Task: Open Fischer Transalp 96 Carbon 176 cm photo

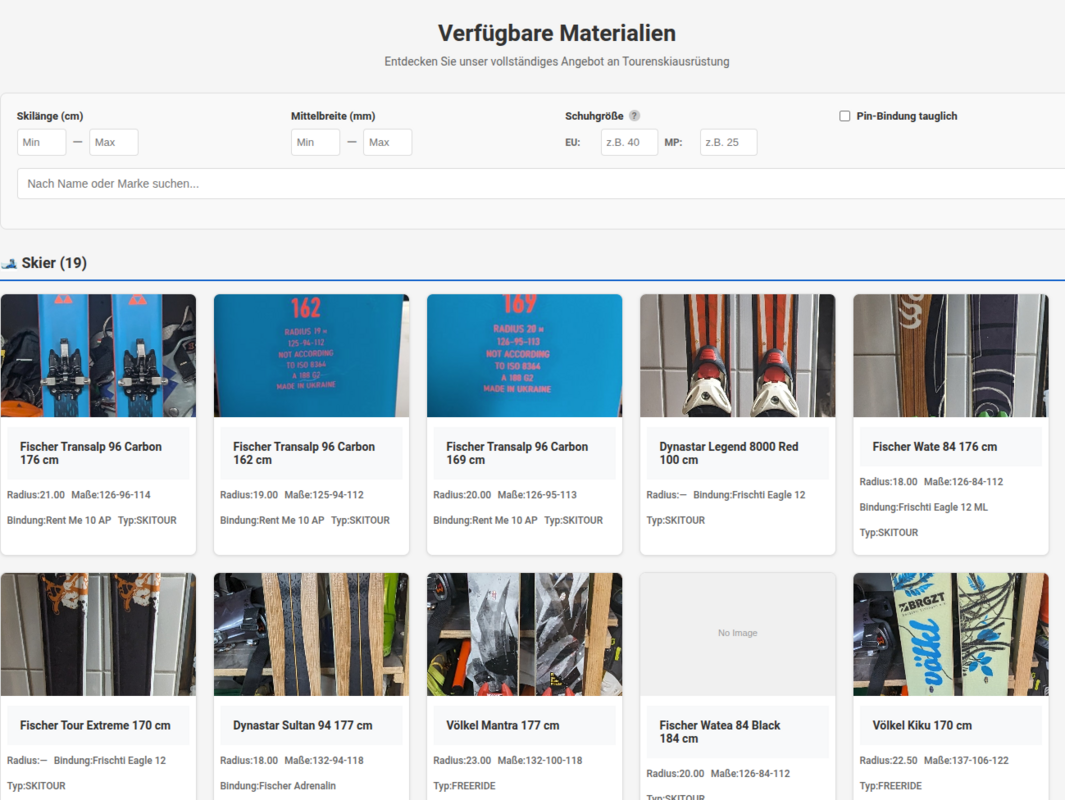Action: click(98, 356)
